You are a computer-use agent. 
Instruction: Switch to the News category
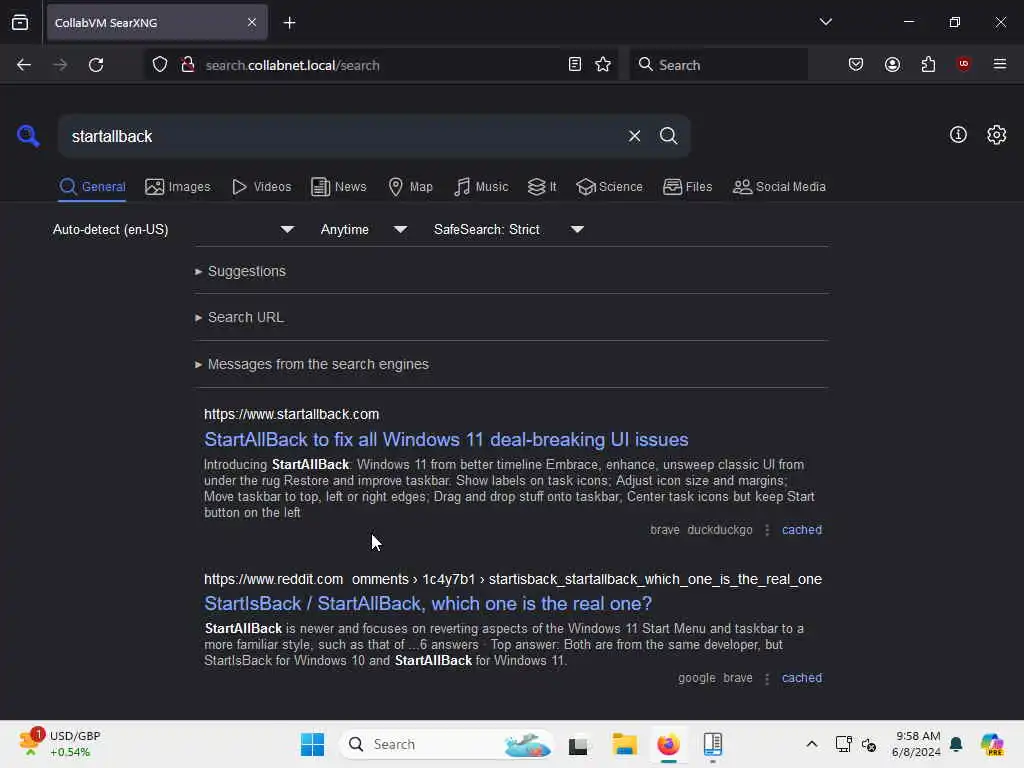point(339,187)
